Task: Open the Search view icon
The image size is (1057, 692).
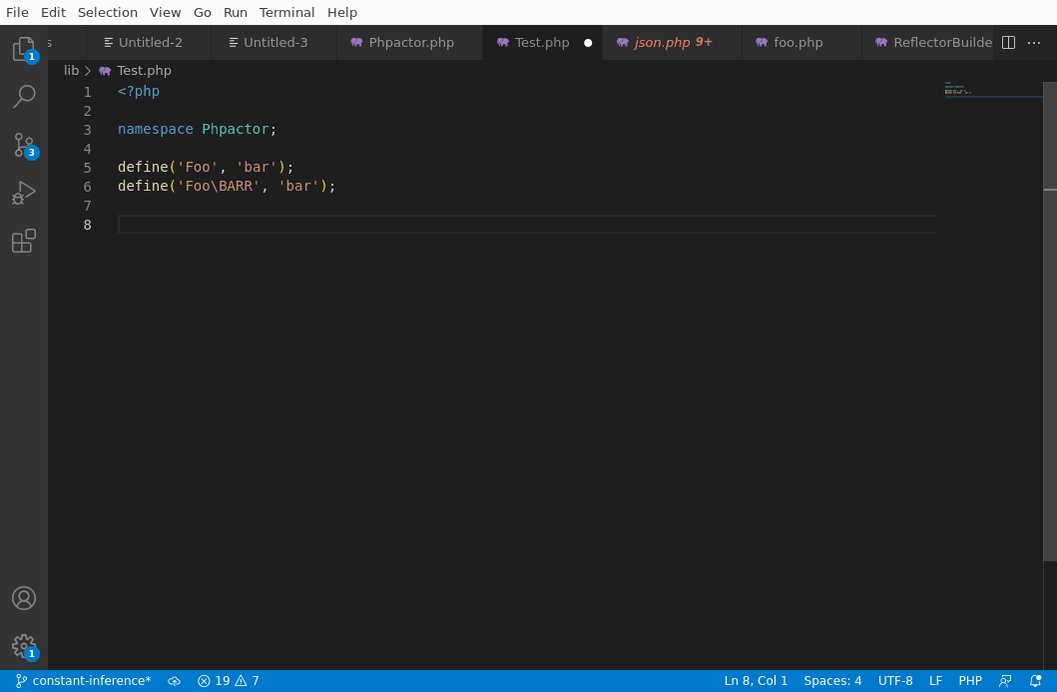Action: click(24, 96)
